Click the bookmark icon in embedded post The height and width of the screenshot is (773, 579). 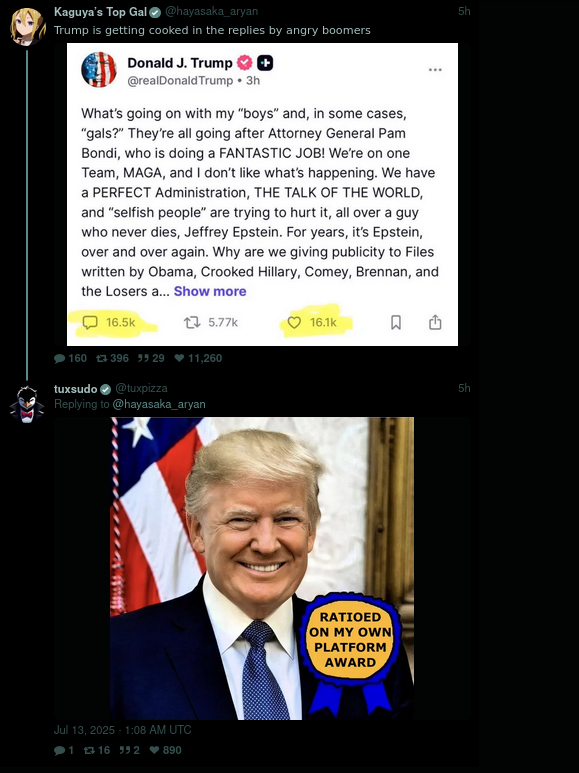tap(396, 322)
